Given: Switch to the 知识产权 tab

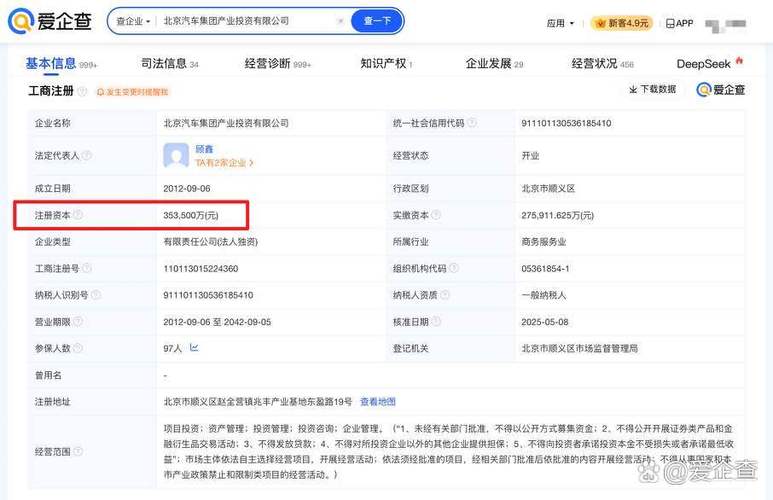Looking at the screenshot, I should [x=386, y=64].
